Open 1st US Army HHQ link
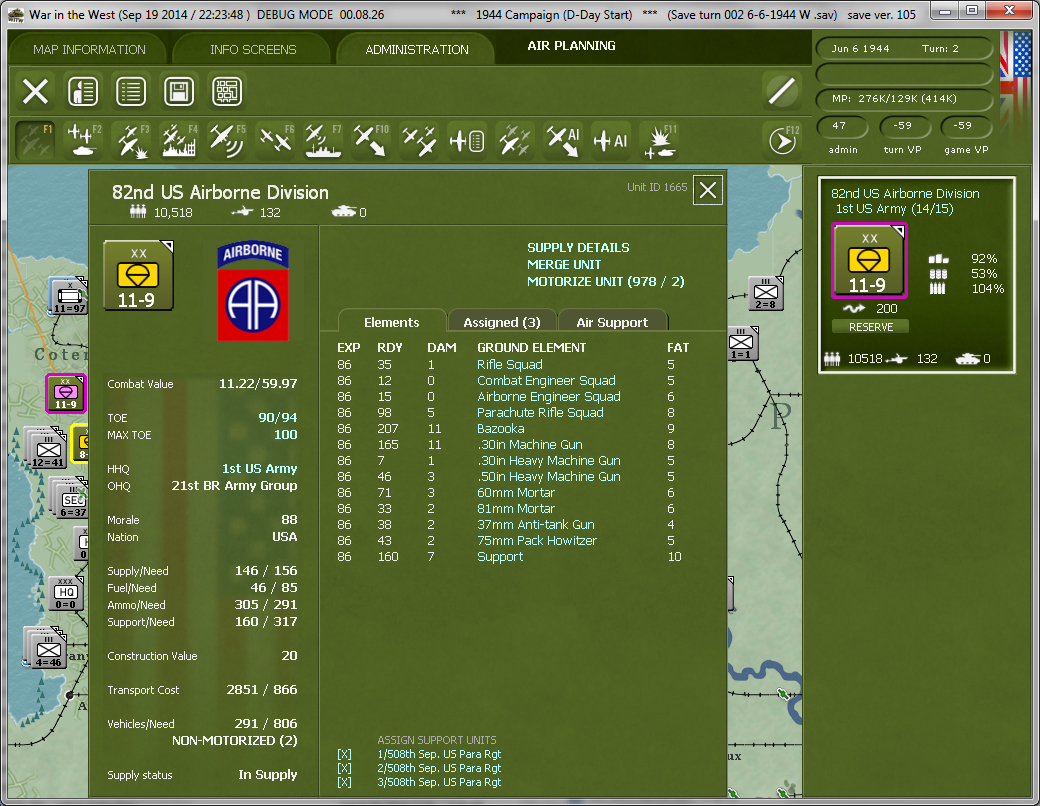The width and height of the screenshot is (1040, 806). 259,468
